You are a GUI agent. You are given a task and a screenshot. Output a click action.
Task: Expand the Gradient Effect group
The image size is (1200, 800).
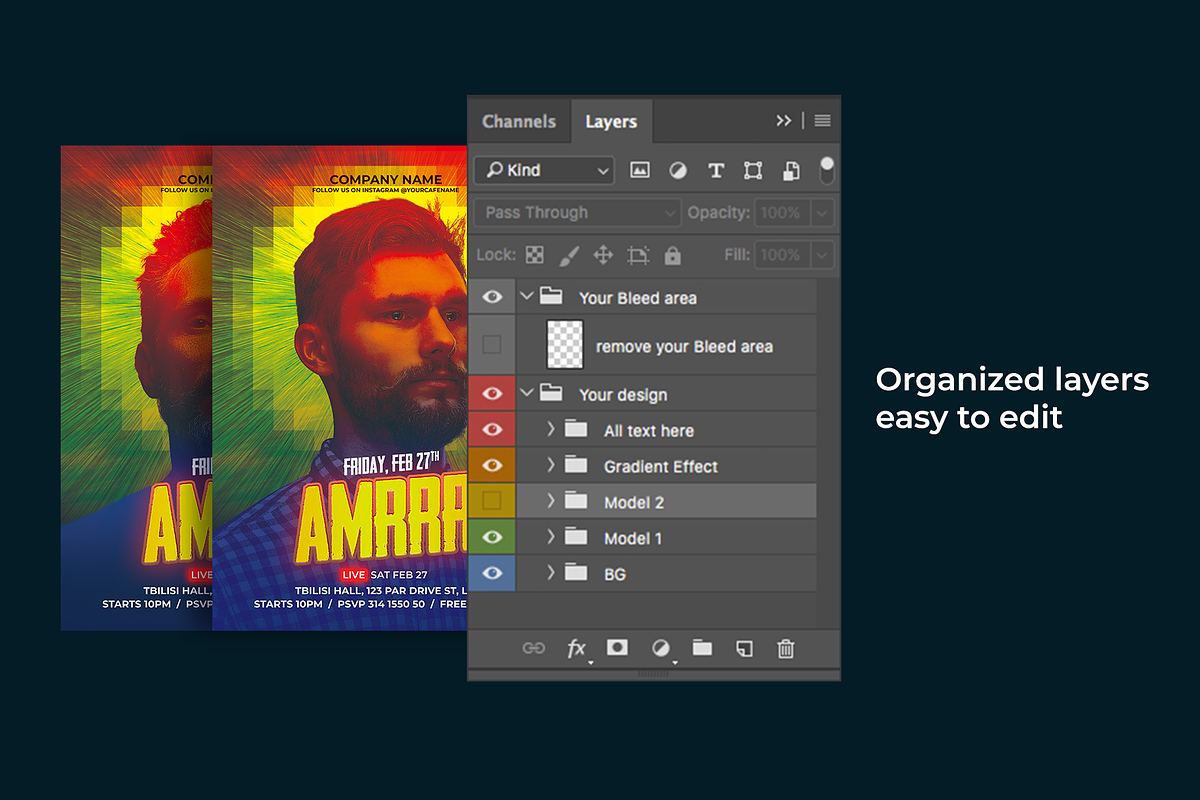tap(551, 466)
